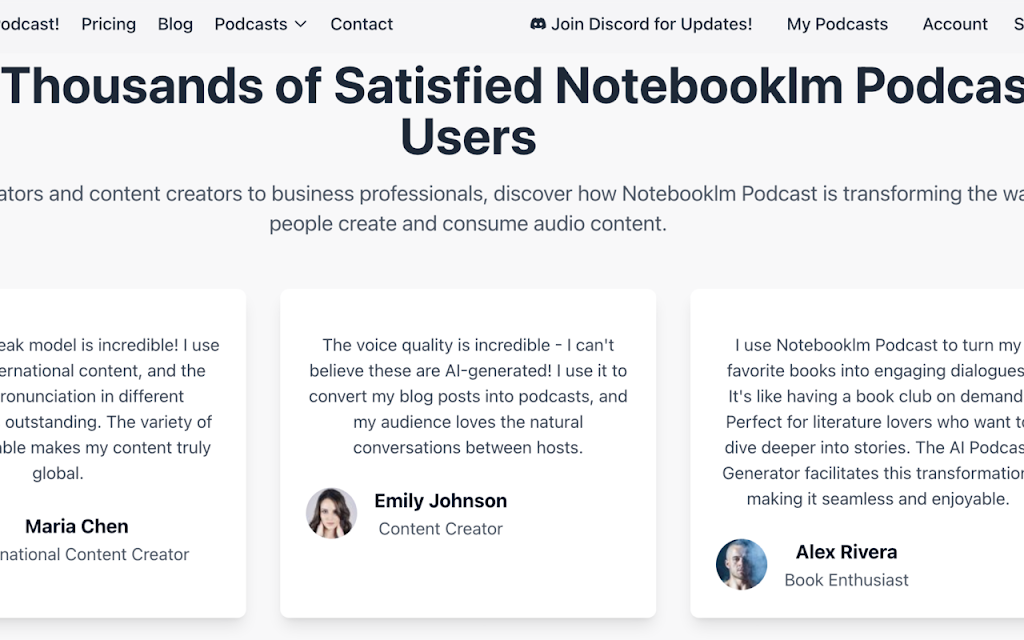Screen dimensions: 1024x640
Task: Expand the Podcasts dropdown menu
Action: pyautogui.click(x=260, y=24)
